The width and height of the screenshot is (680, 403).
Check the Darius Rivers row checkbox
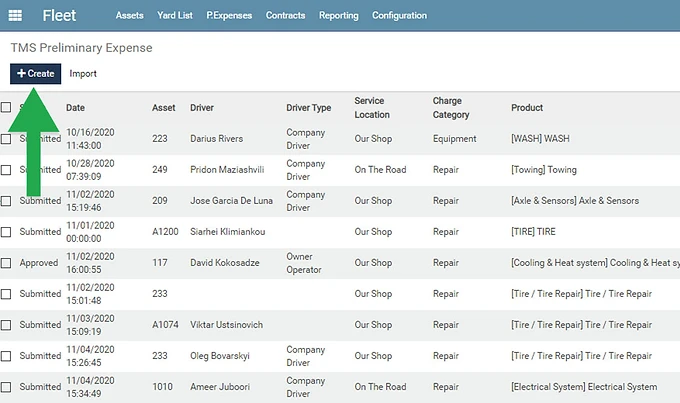tap(6, 139)
